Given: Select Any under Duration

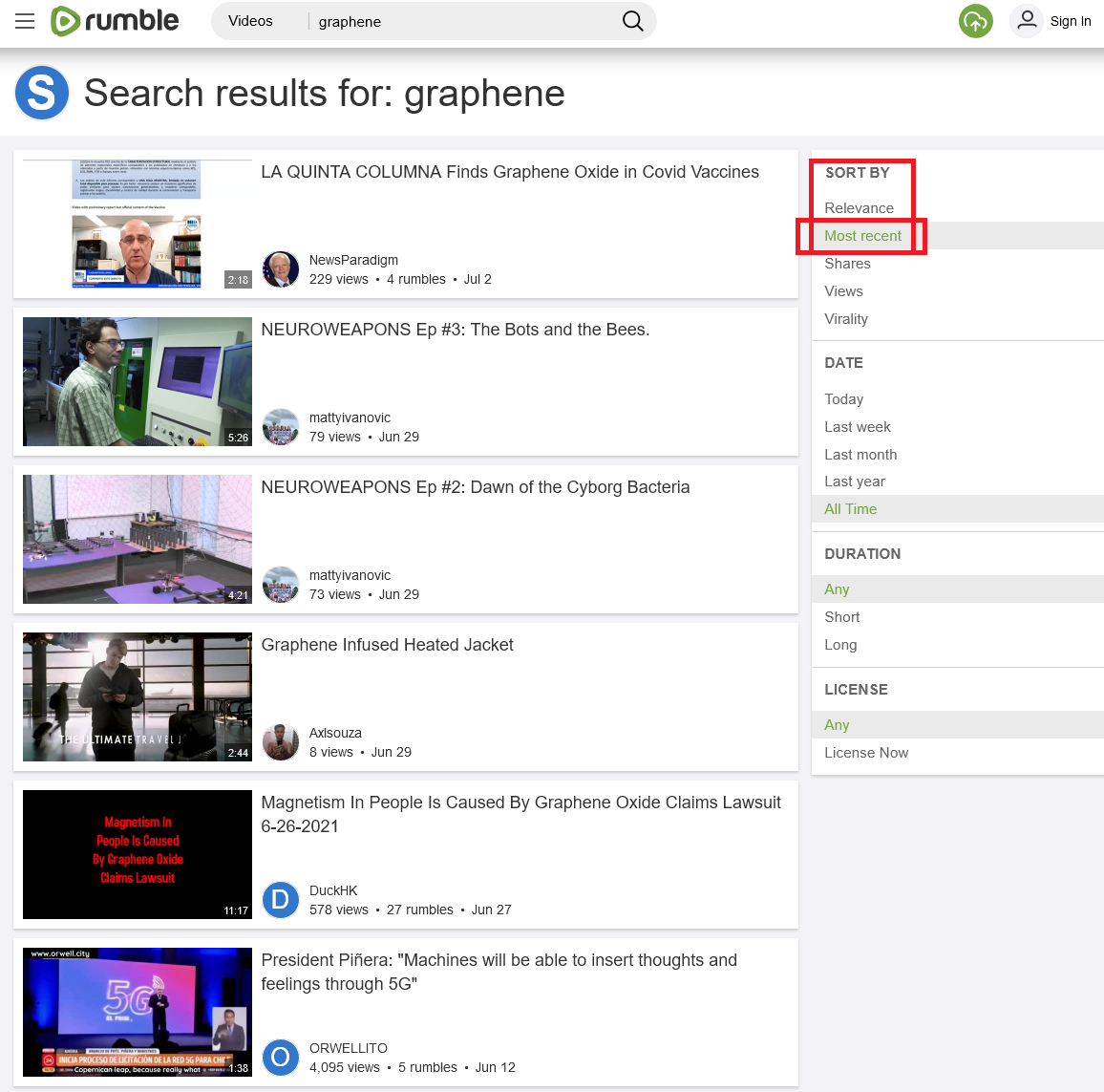Looking at the screenshot, I should point(837,589).
